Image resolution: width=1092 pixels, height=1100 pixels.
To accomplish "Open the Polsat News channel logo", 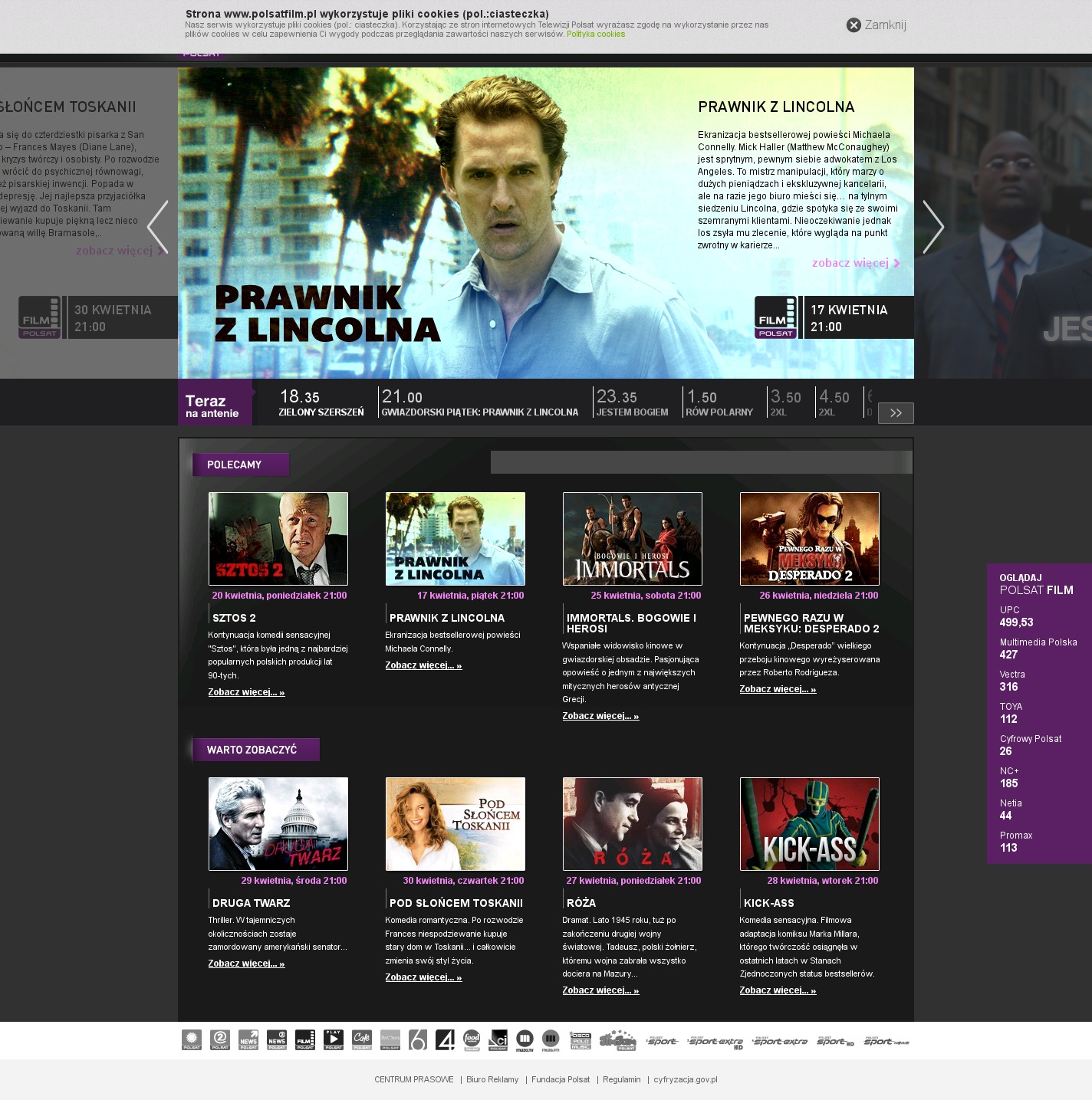I will 248,1039.
